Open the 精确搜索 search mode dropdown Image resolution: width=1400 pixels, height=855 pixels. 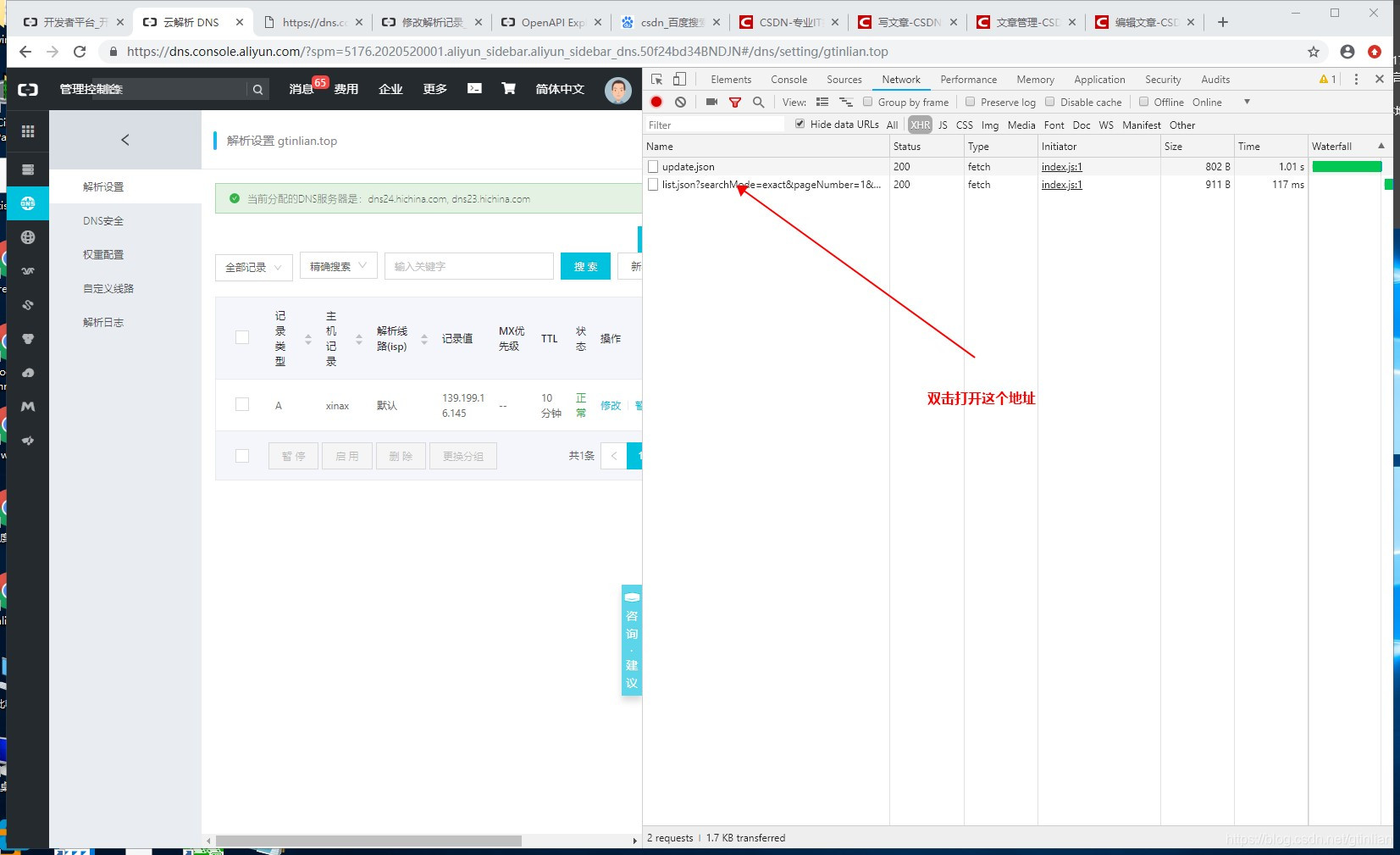pos(339,266)
